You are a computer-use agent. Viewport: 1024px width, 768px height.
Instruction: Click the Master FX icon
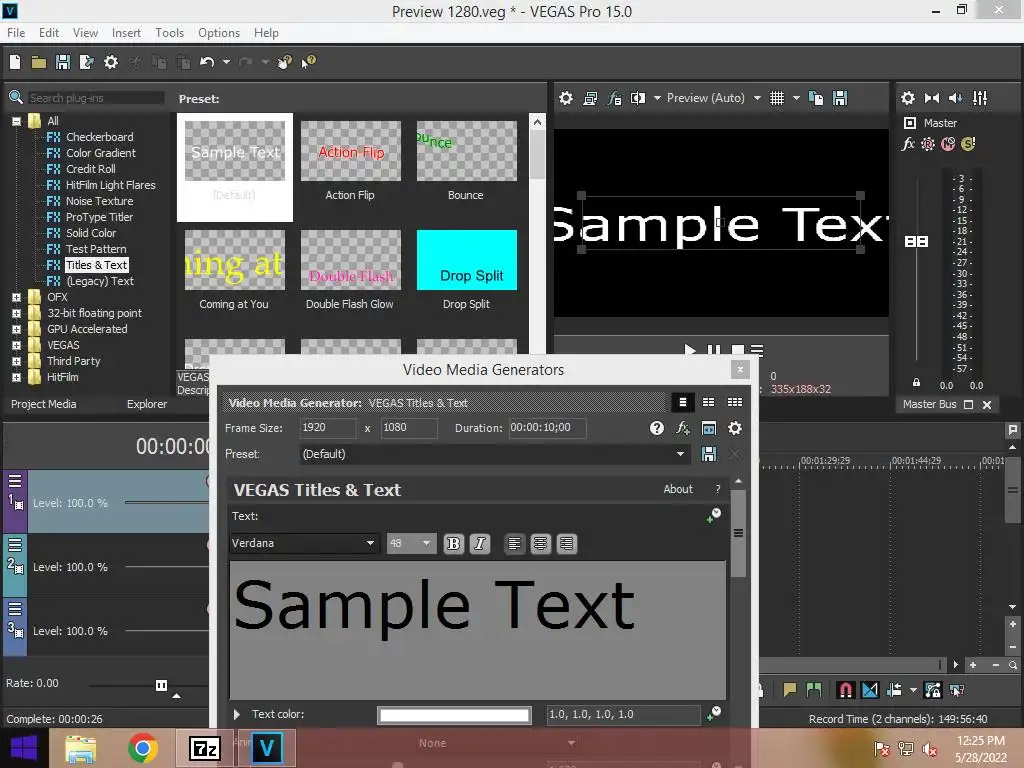point(908,144)
